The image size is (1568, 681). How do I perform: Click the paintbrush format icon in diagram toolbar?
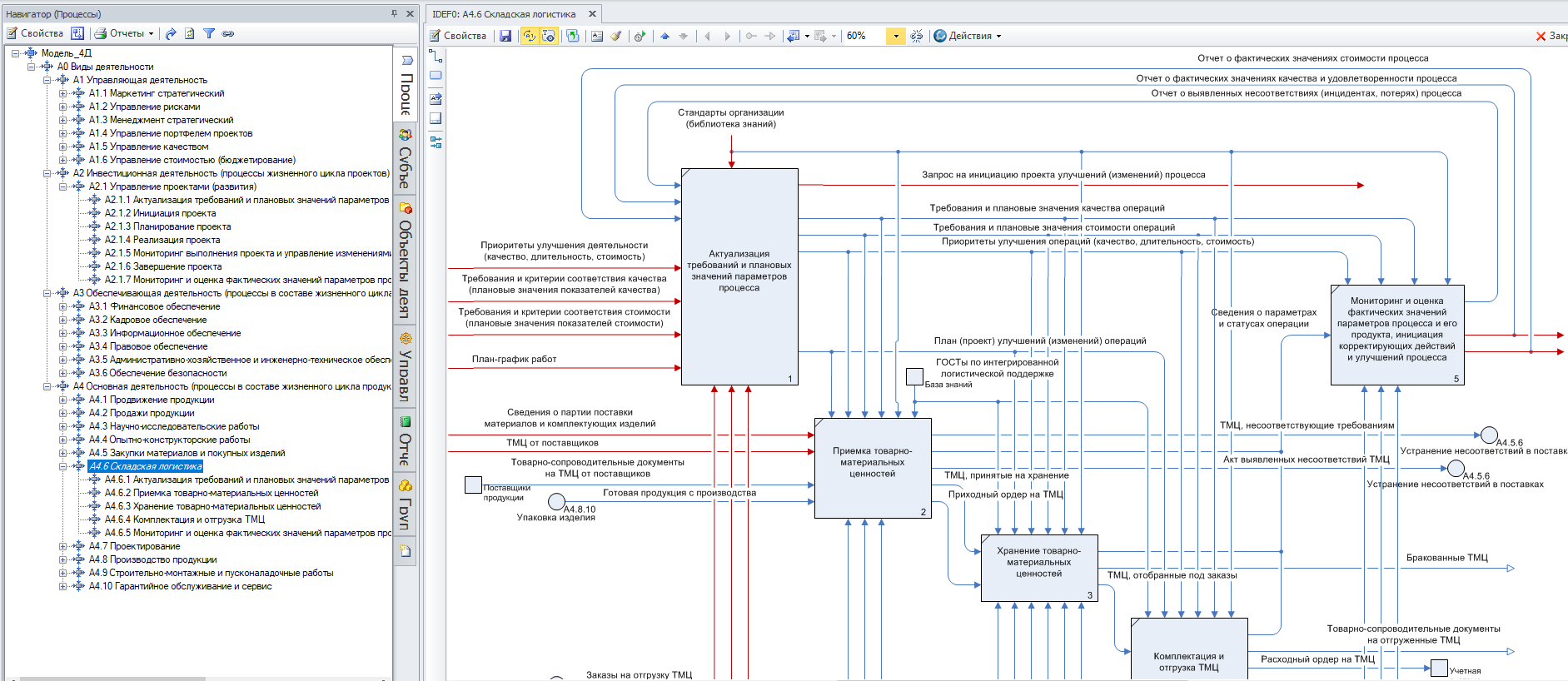[616, 36]
